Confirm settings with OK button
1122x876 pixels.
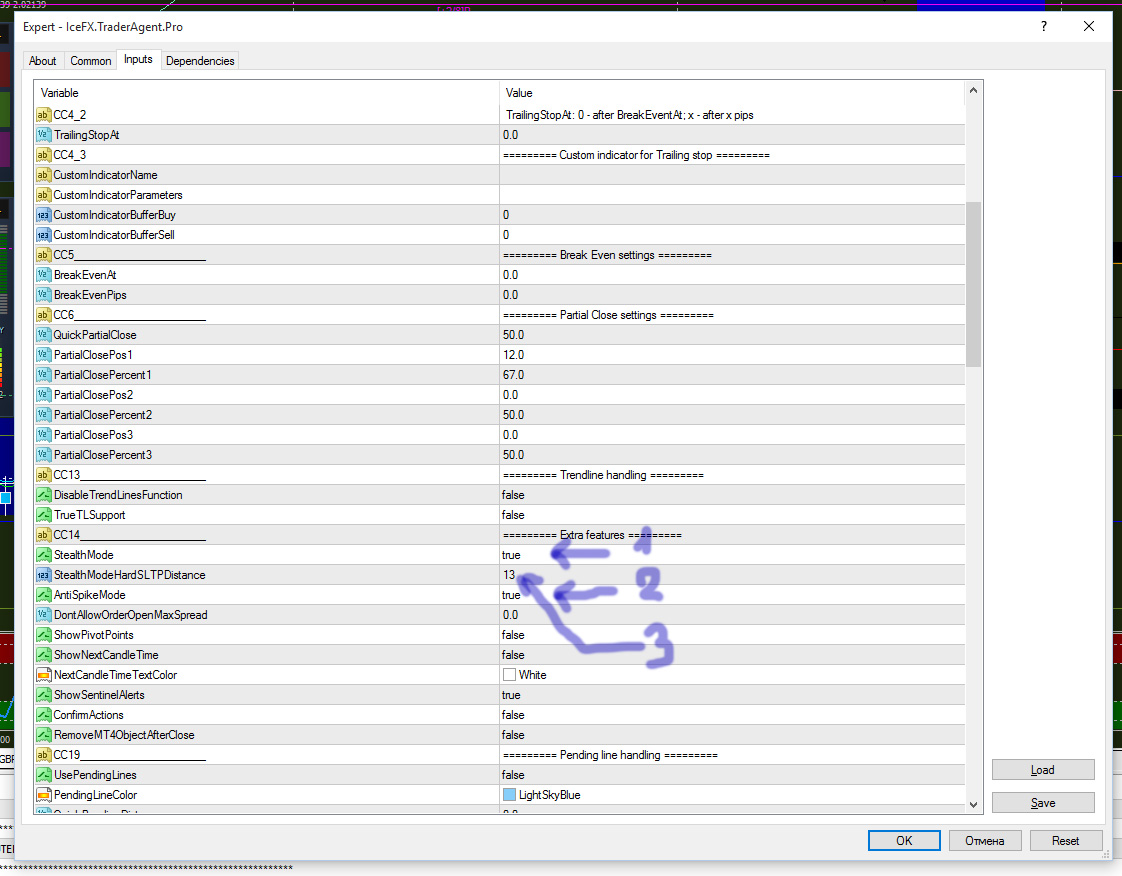[x=904, y=841]
